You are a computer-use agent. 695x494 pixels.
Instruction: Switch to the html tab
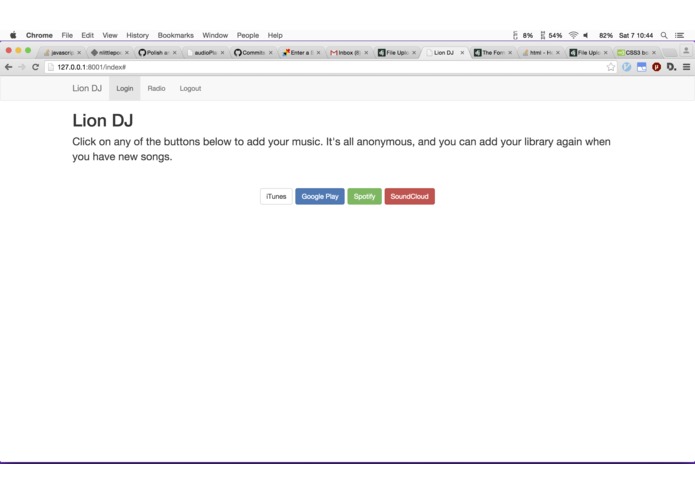[x=539, y=52]
